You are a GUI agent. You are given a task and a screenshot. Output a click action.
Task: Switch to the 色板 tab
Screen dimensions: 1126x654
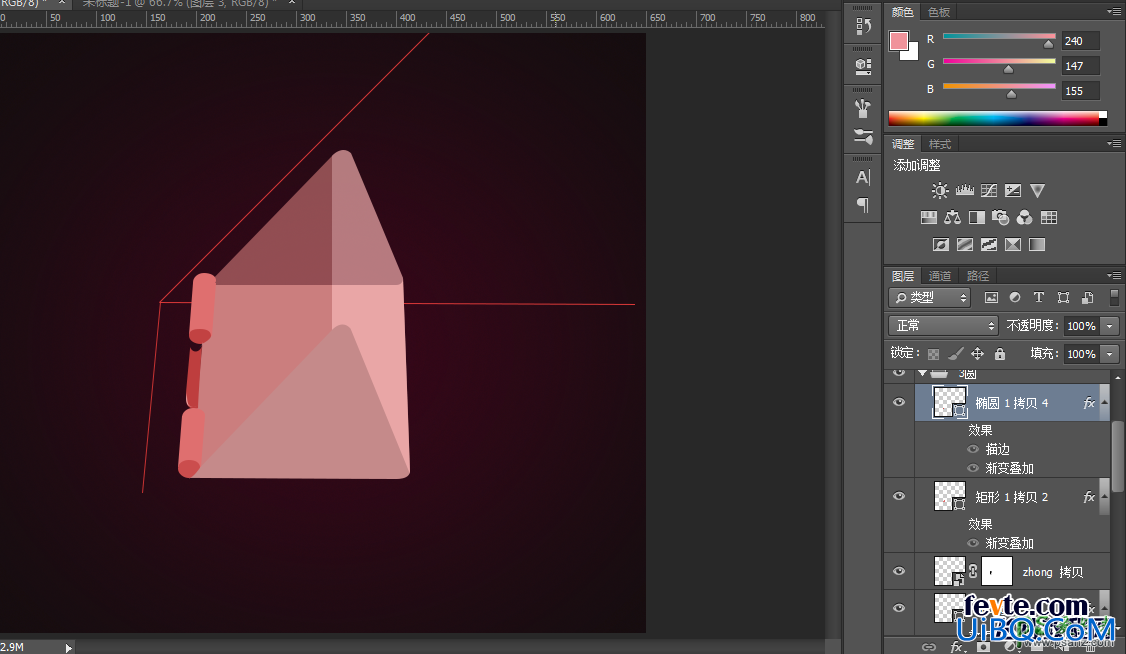(939, 12)
